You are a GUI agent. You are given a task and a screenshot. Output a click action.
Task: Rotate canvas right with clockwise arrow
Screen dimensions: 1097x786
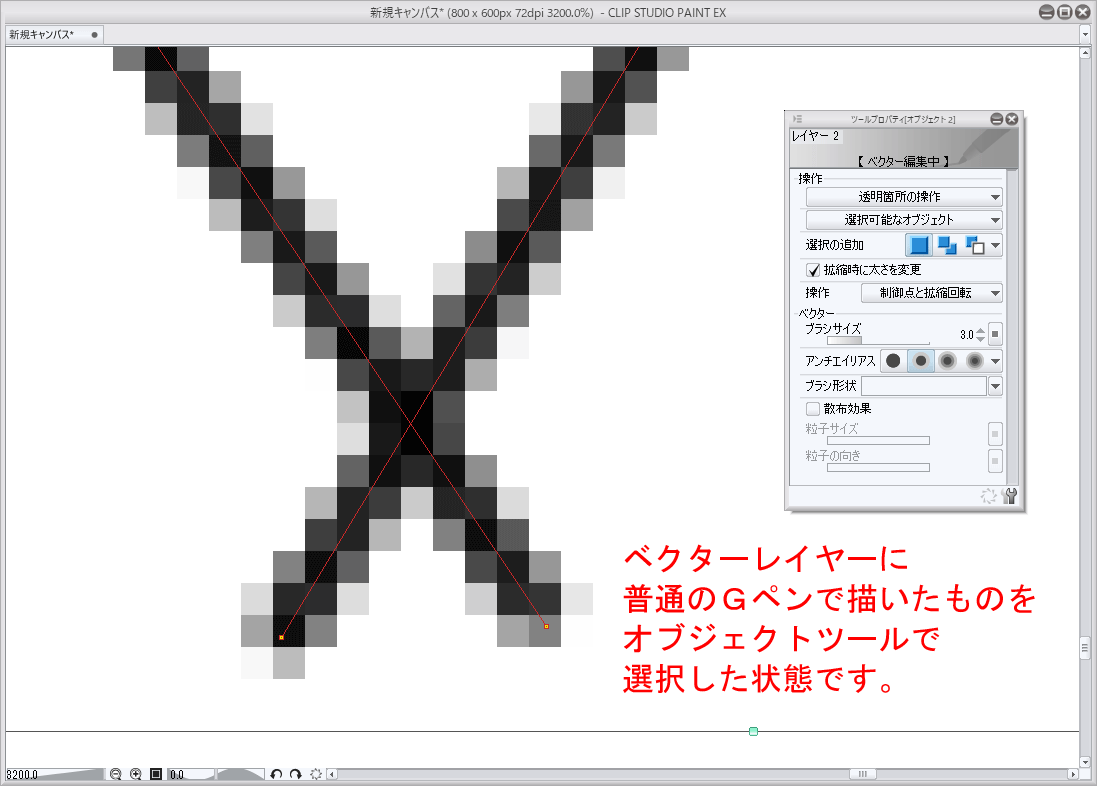(296, 774)
